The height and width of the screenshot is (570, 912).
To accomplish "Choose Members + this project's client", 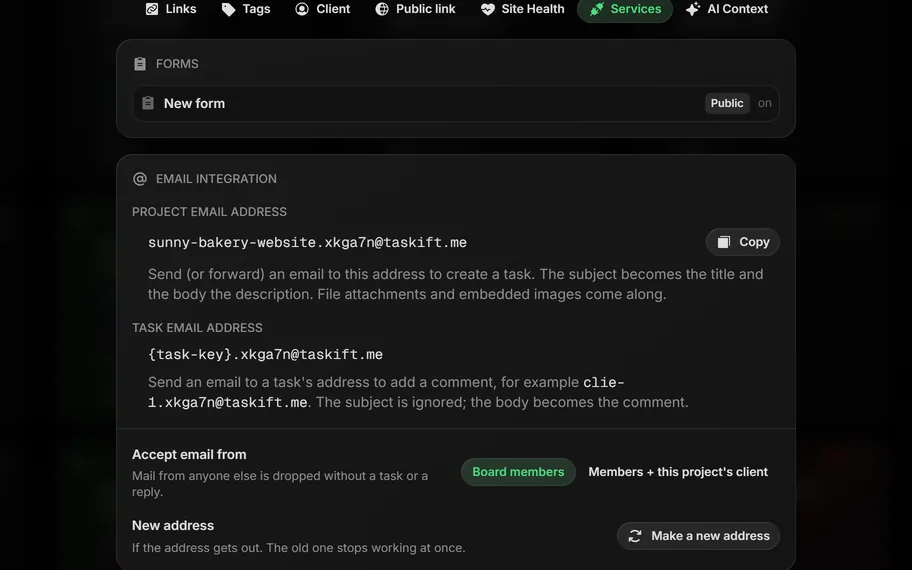I will coord(678,472).
